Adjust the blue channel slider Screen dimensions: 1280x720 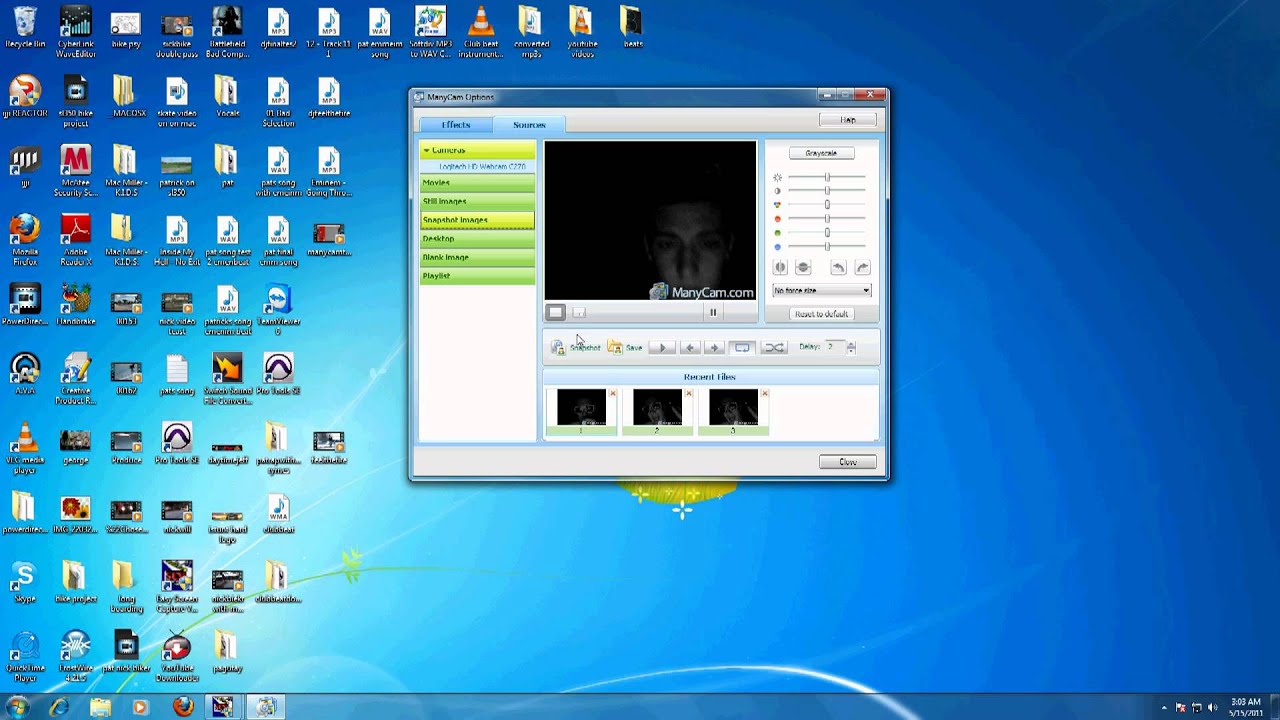pyautogui.click(x=827, y=247)
